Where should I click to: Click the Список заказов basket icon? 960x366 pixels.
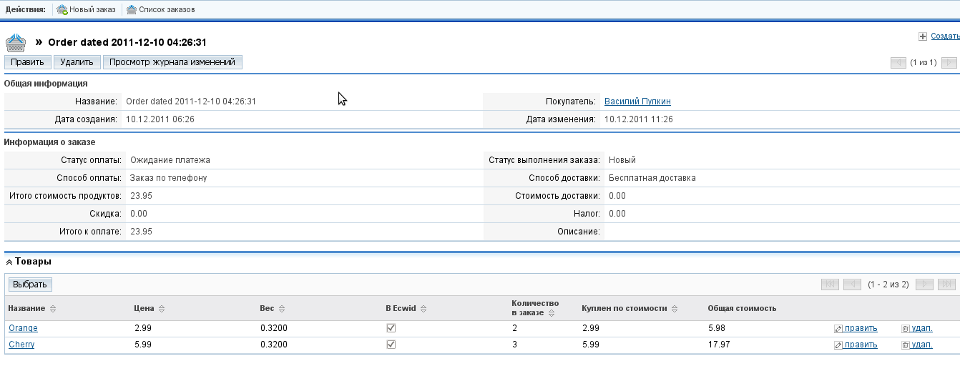(x=131, y=10)
